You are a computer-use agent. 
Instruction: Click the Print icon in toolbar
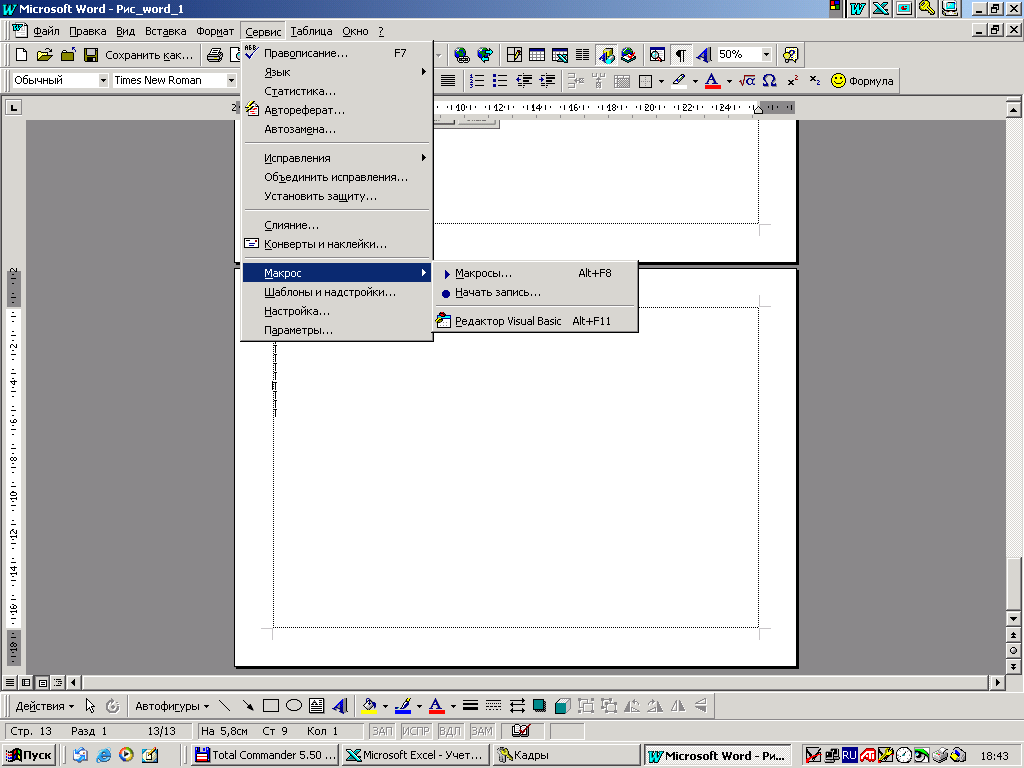(x=215, y=55)
